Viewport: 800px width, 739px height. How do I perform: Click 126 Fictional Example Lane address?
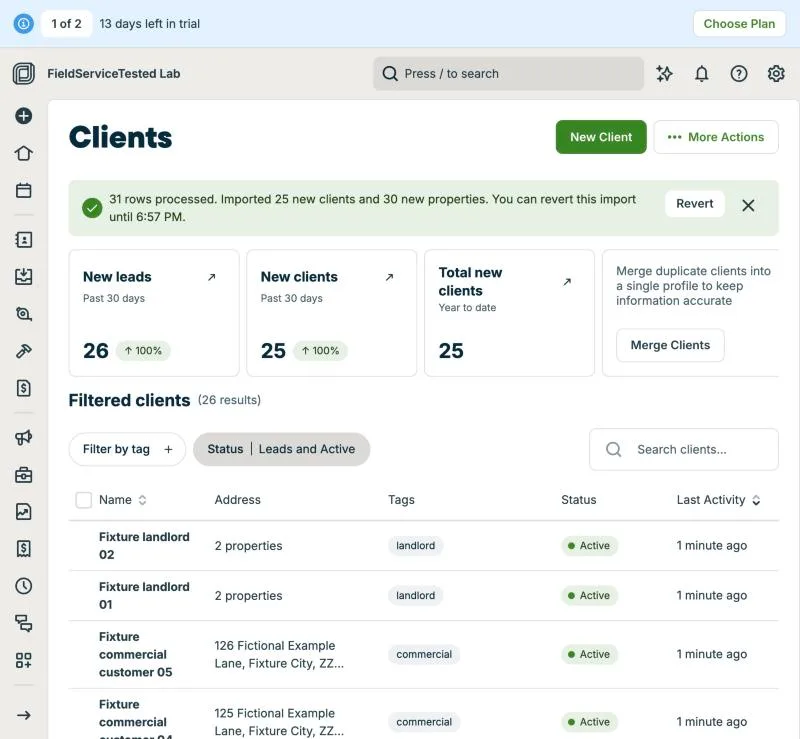279,654
